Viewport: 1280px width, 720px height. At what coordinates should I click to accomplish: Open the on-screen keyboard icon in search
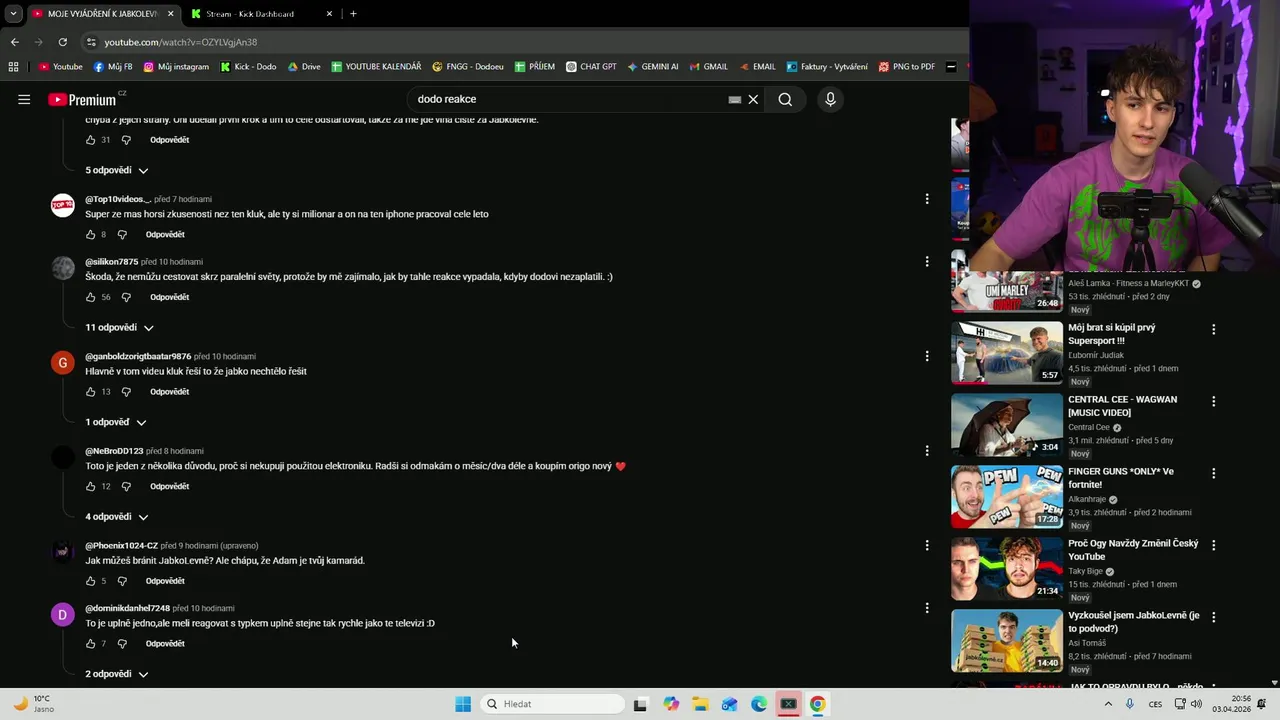pos(734,99)
